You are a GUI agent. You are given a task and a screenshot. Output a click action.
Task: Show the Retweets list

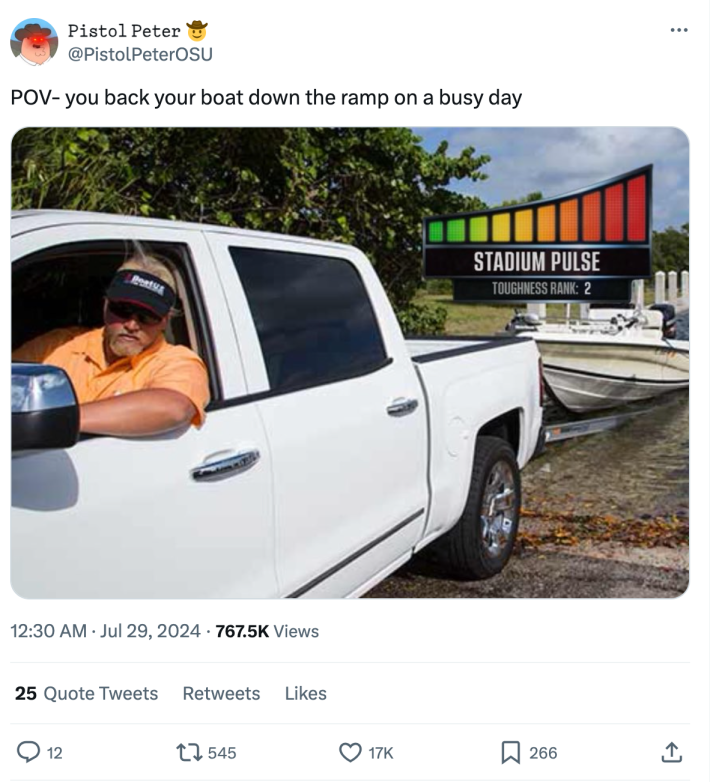coord(221,693)
